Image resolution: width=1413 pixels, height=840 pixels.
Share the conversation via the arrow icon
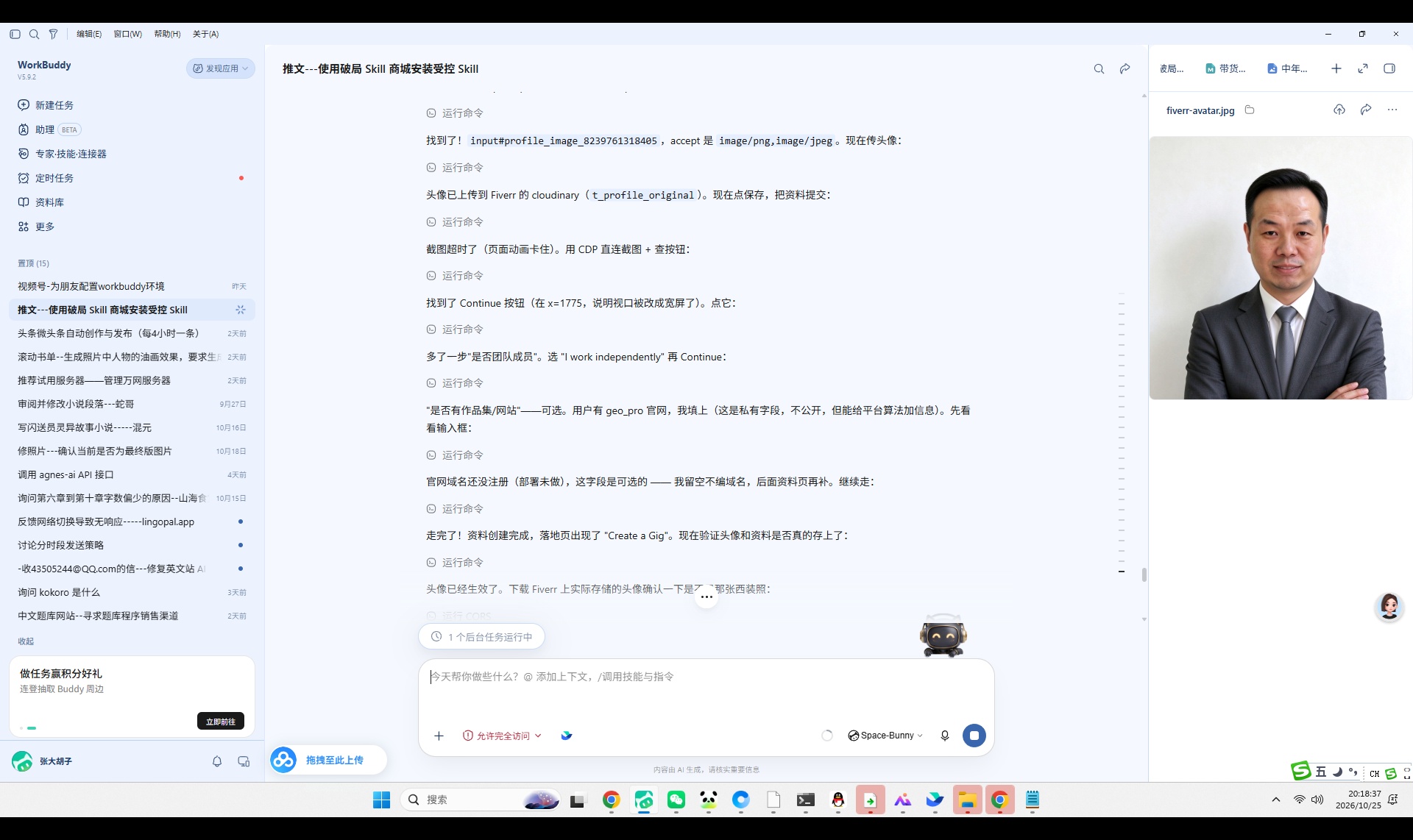coord(1125,68)
